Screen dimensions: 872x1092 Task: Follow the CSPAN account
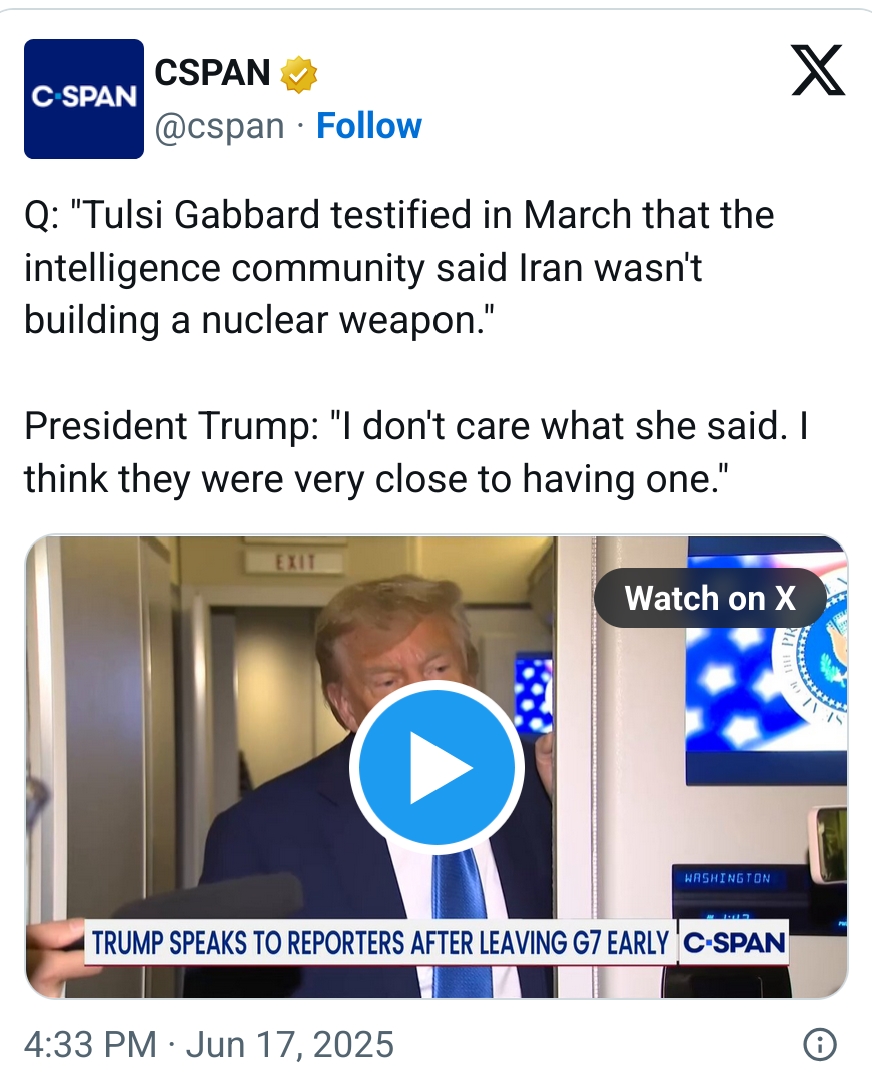[368, 126]
